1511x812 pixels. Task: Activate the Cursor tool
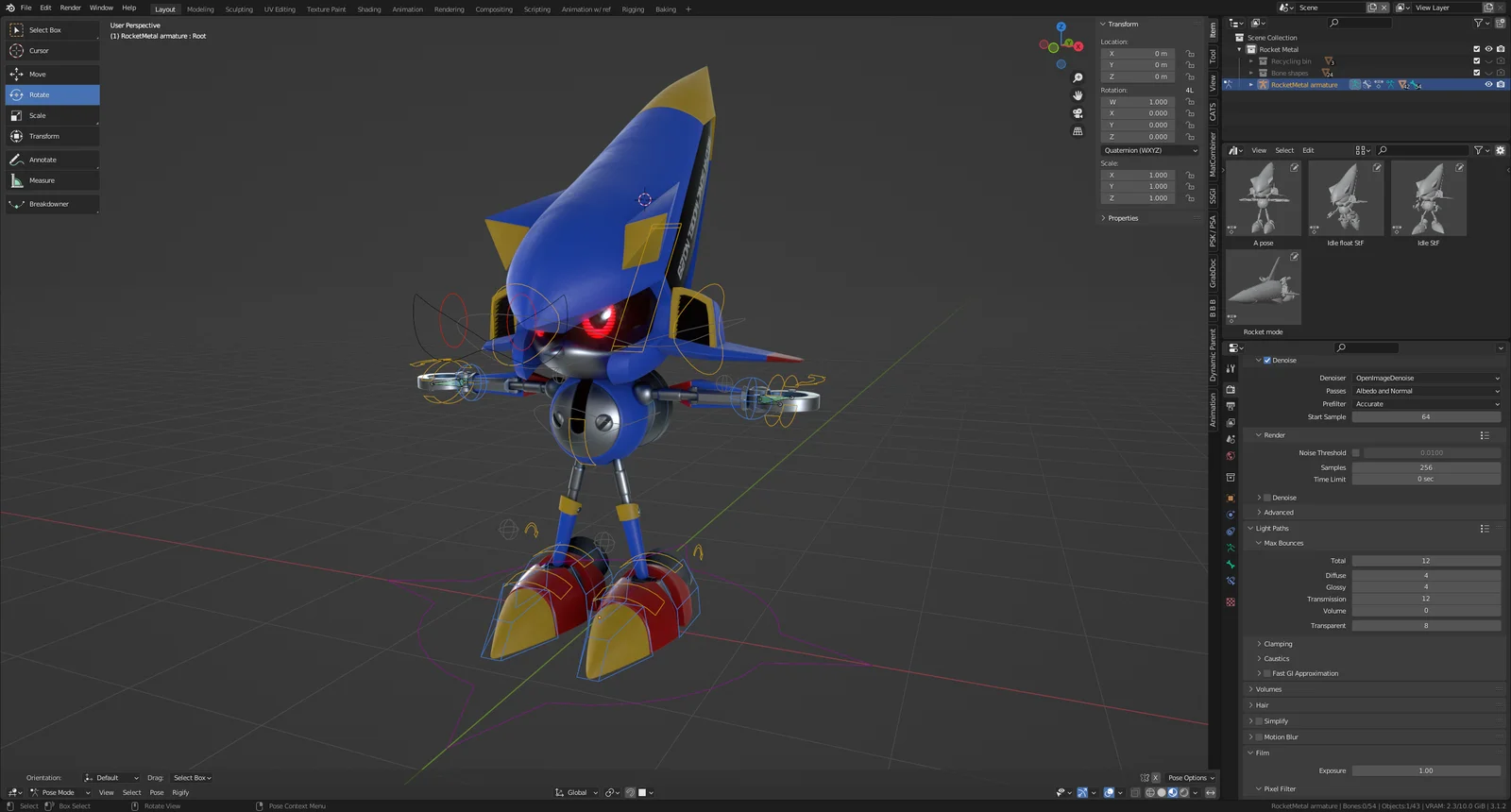[x=52, y=51]
